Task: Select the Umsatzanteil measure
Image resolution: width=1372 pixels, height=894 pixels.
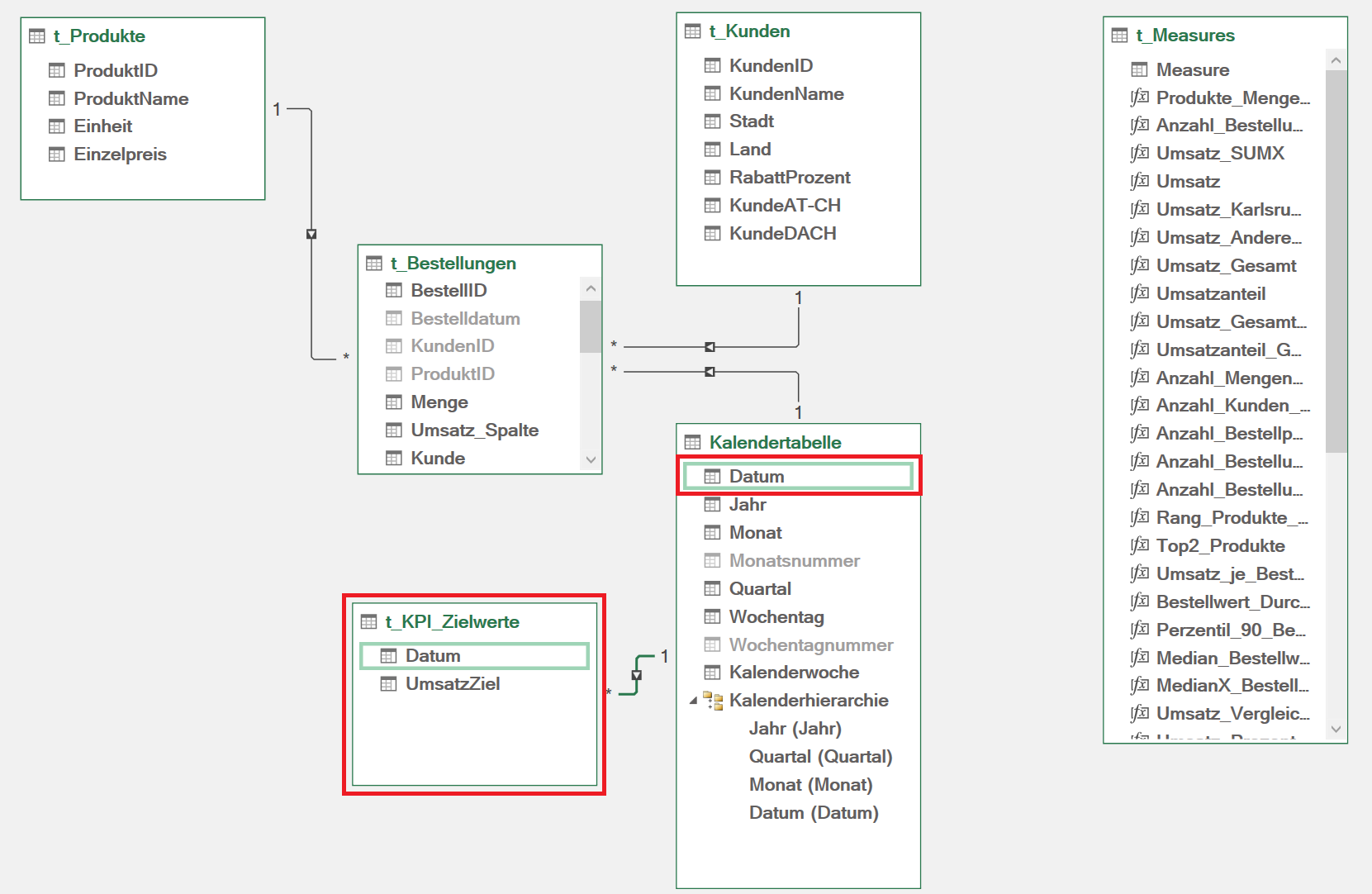Action: 1210,294
